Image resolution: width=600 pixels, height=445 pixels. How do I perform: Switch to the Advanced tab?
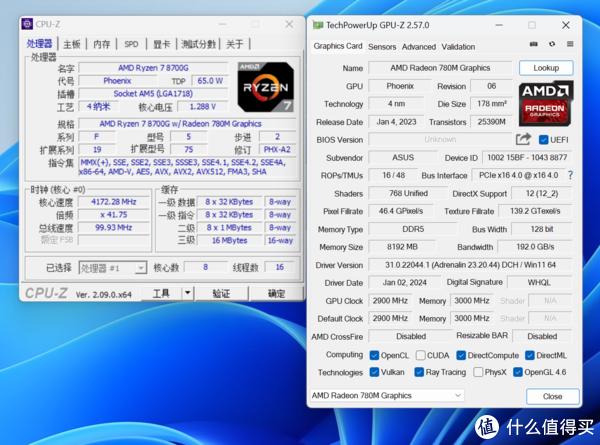[419, 47]
